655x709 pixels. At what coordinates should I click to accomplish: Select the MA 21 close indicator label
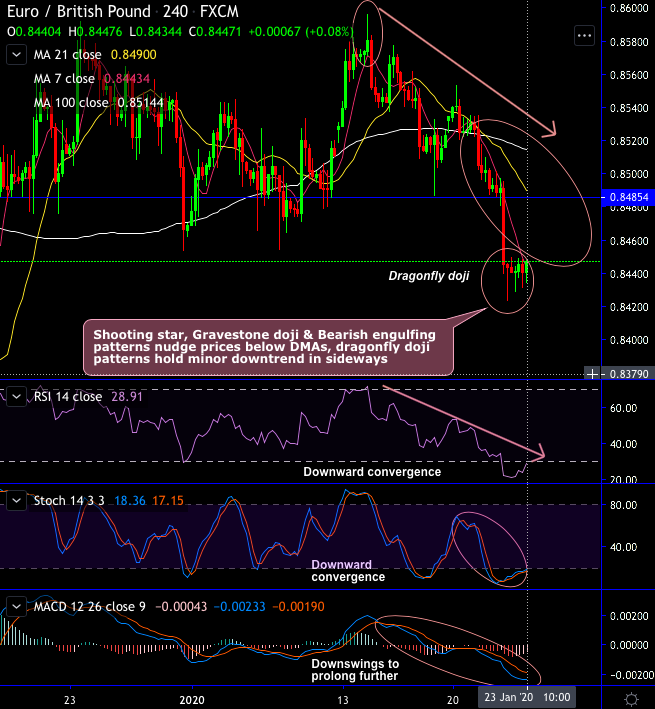pyautogui.click(x=67, y=55)
